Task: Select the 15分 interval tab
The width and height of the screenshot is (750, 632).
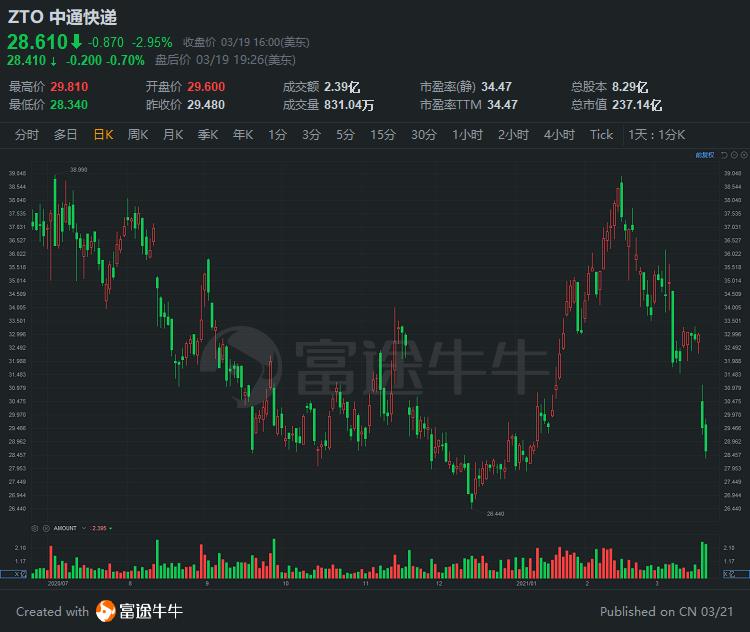Action: click(x=383, y=135)
